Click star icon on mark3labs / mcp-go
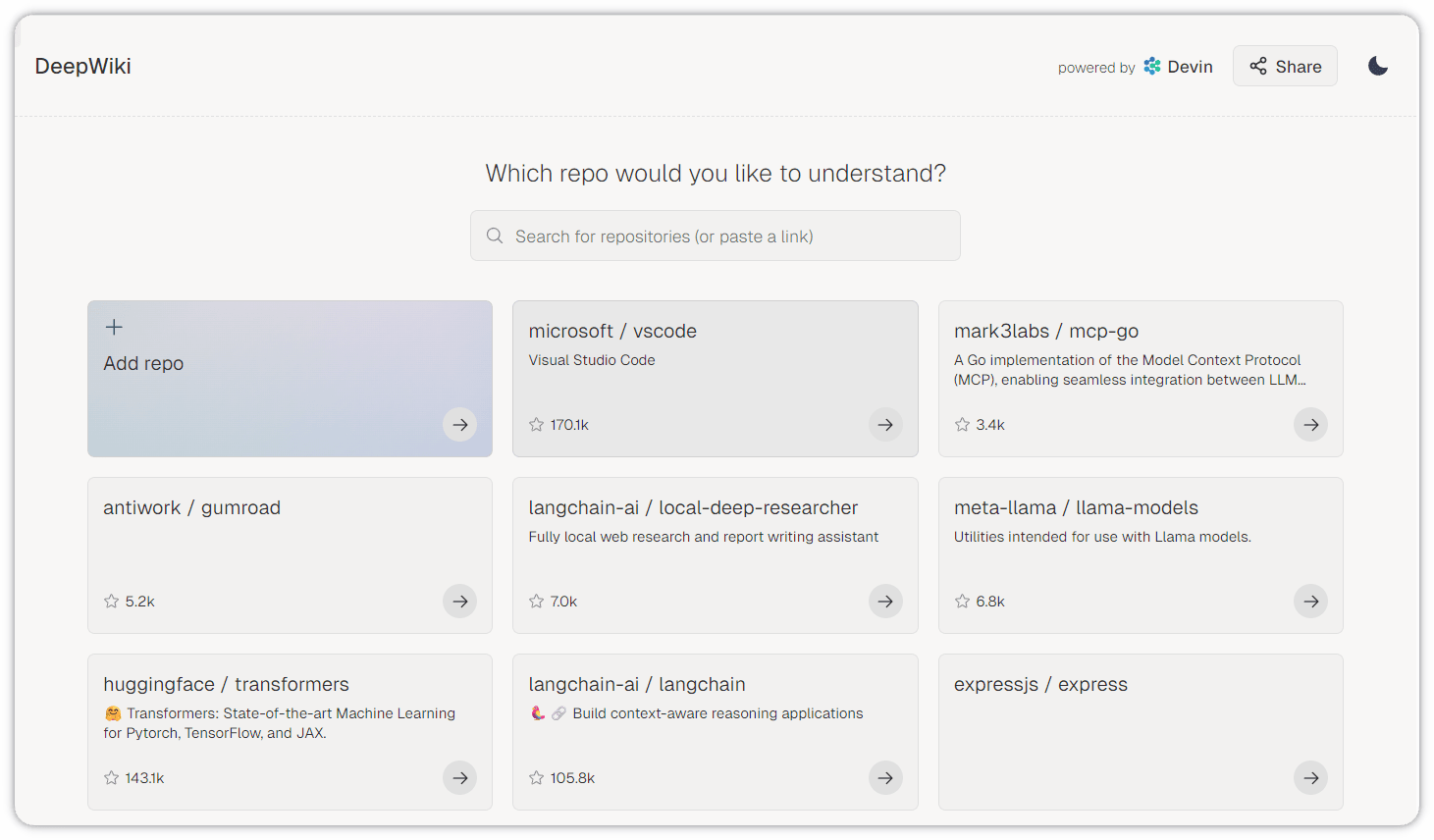 pyautogui.click(x=962, y=425)
